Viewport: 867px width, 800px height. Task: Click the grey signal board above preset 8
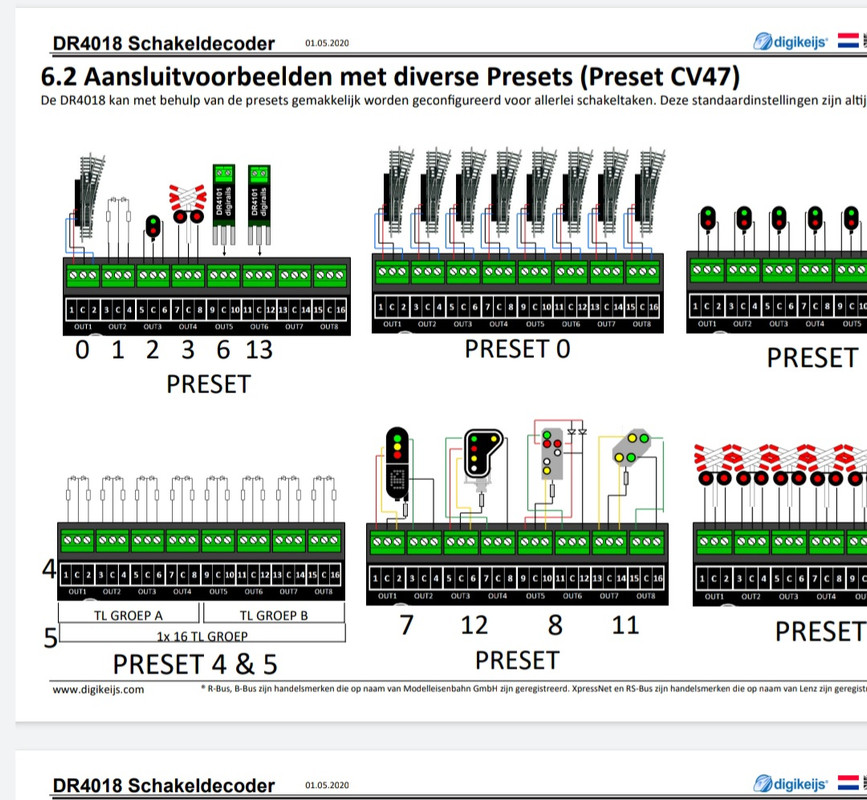point(552,453)
